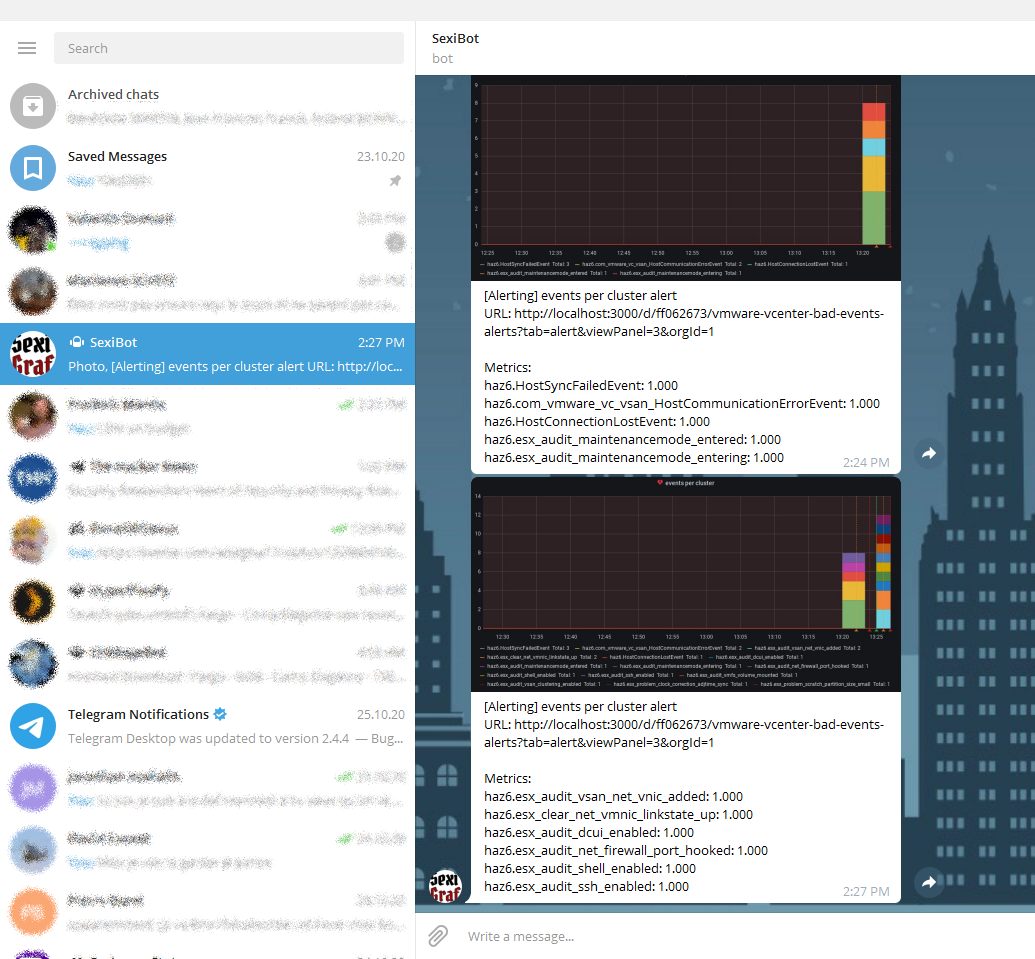Forward the 2:24 PM alert message

click(x=929, y=453)
